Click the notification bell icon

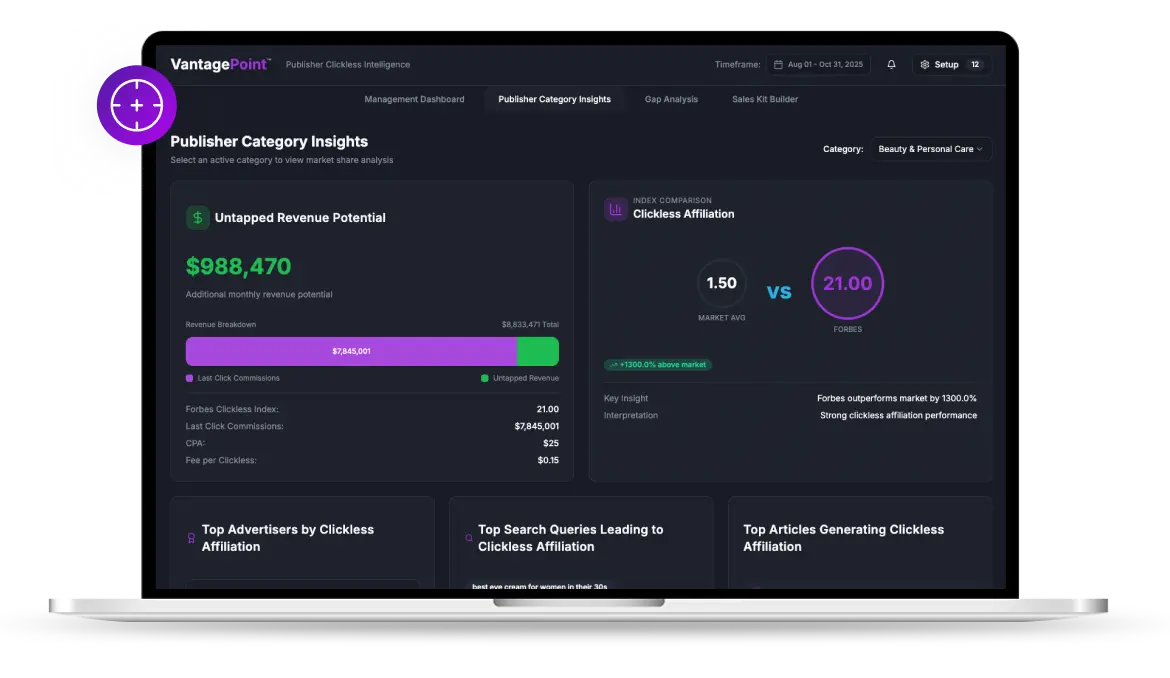coord(891,65)
